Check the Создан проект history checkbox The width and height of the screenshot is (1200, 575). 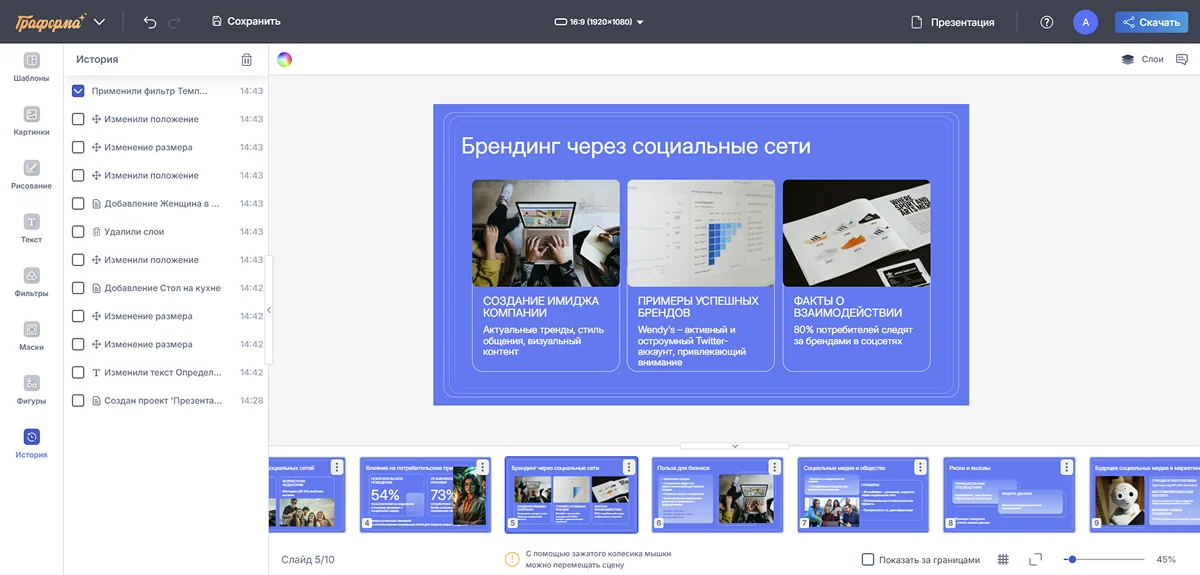click(78, 400)
